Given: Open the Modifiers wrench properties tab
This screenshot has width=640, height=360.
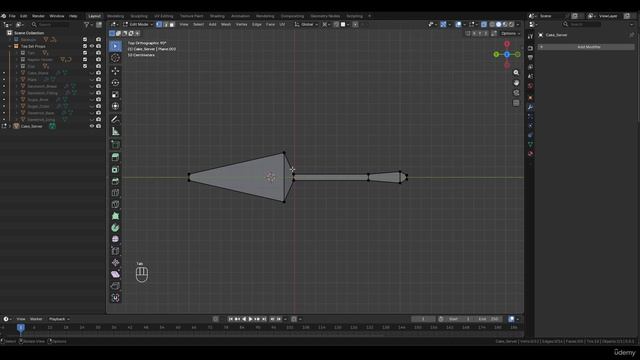Looking at the screenshot, I should [x=530, y=107].
